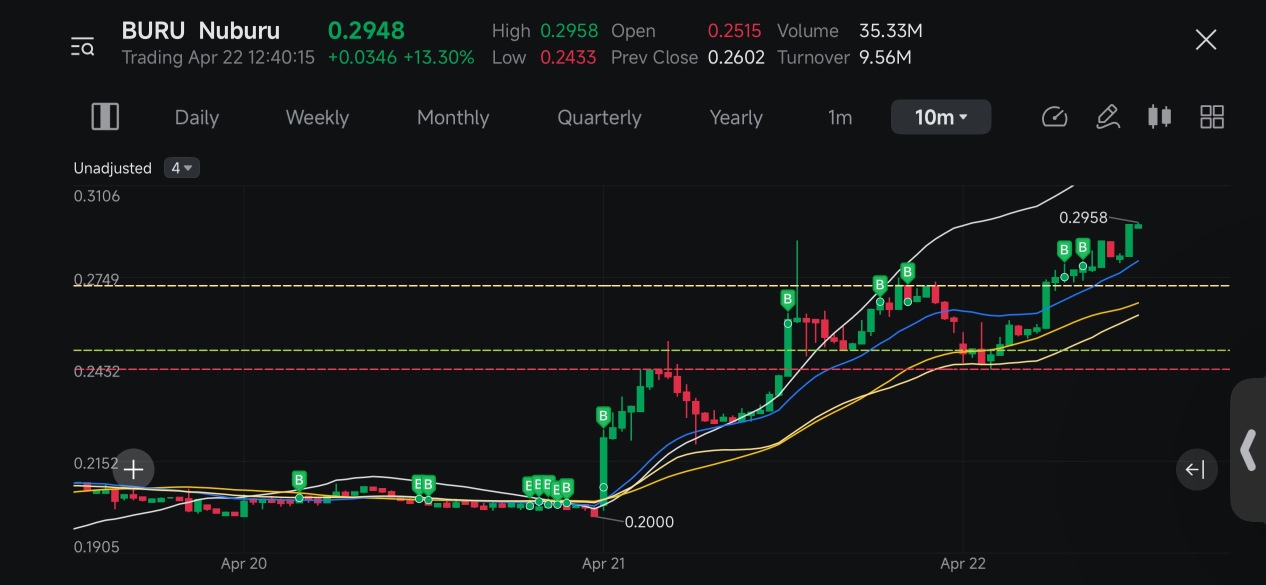This screenshot has width=1266, height=585.
Task: Select the pencil drawing tool
Action: pos(1107,117)
